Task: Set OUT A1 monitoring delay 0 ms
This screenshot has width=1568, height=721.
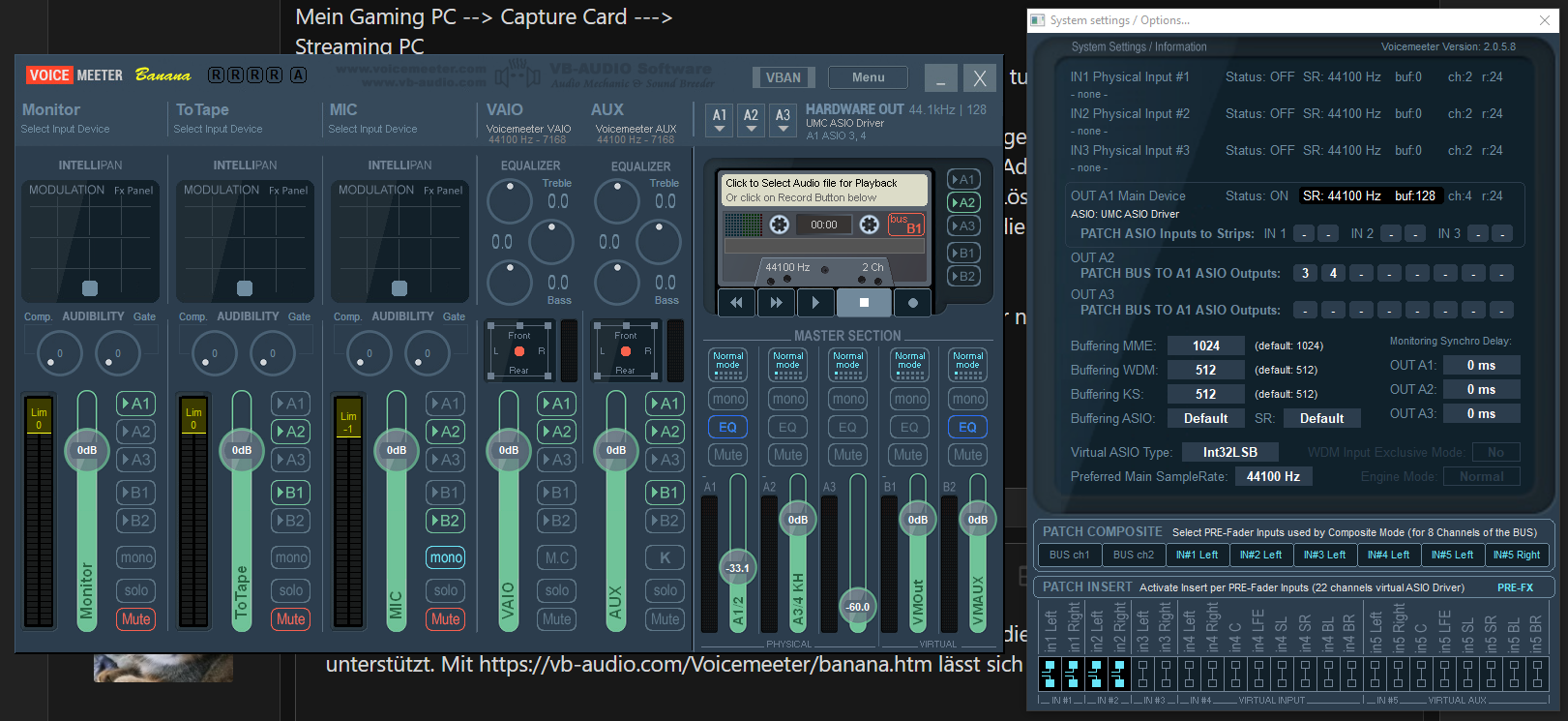Action: tap(1481, 365)
